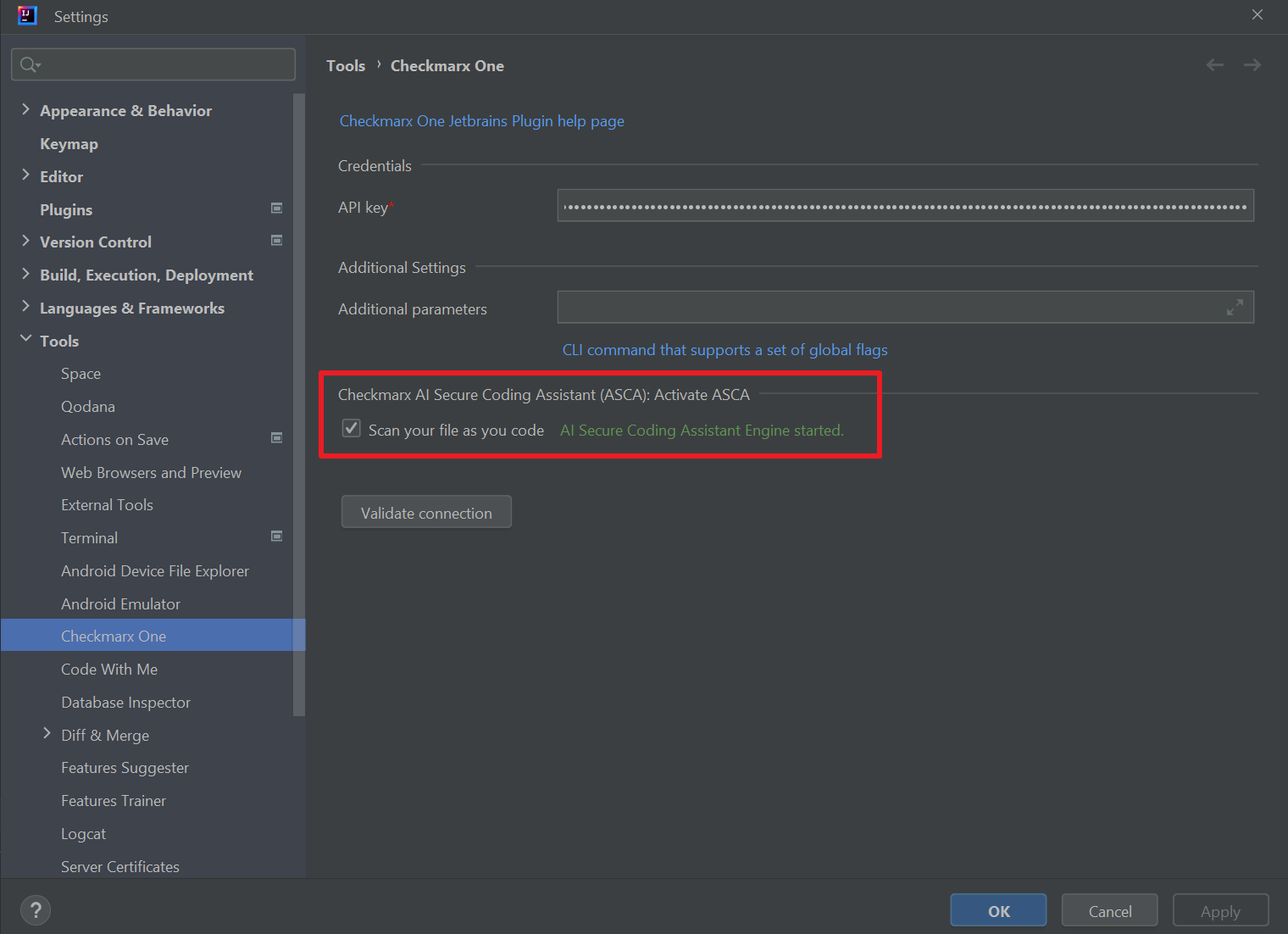Click the Apply button
1288x934 pixels.
[1220, 910]
